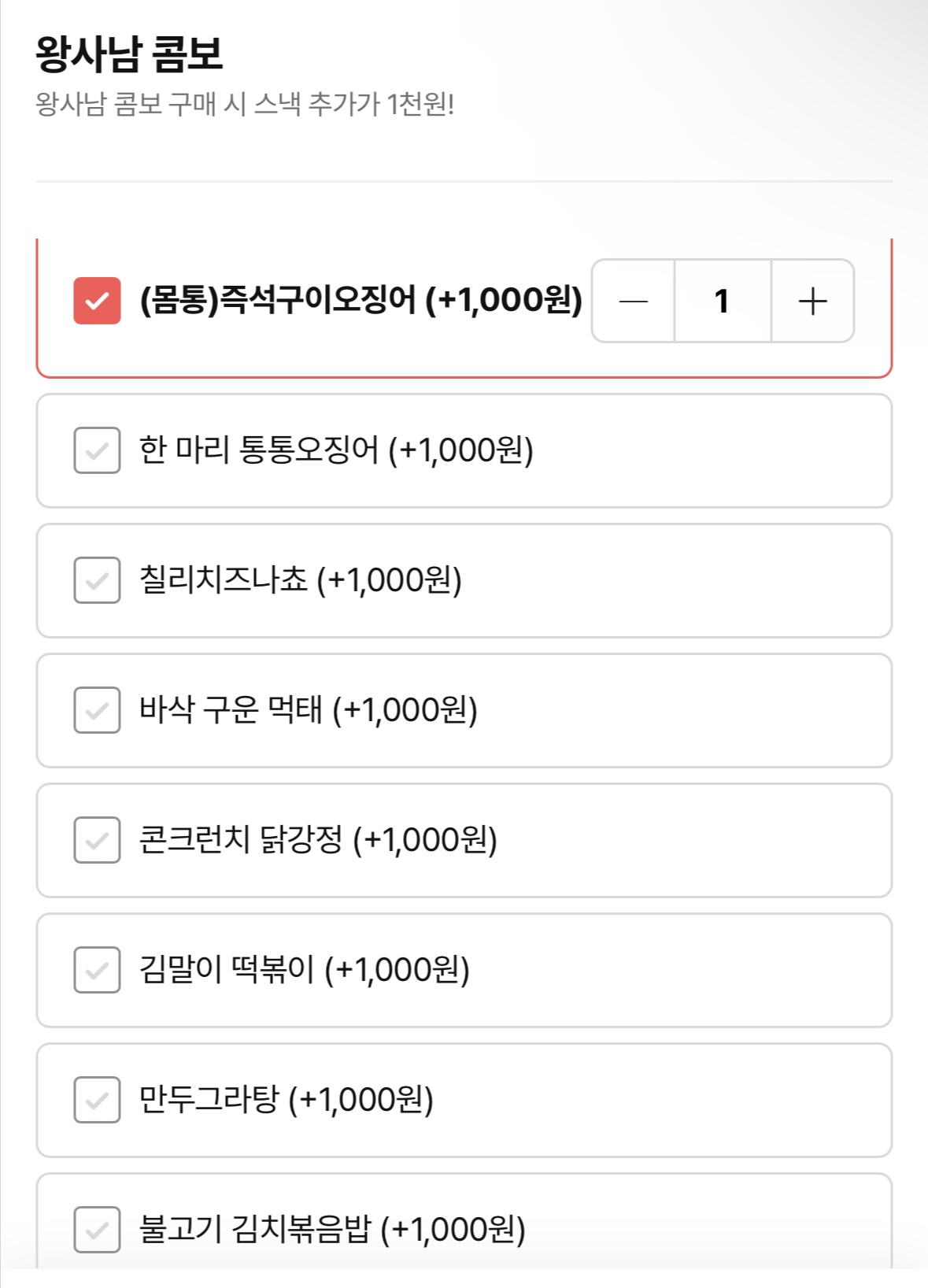Click the (몸통)즉석구이오징어 option label
Viewport: 928px width, 1288px height.
coord(360,300)
